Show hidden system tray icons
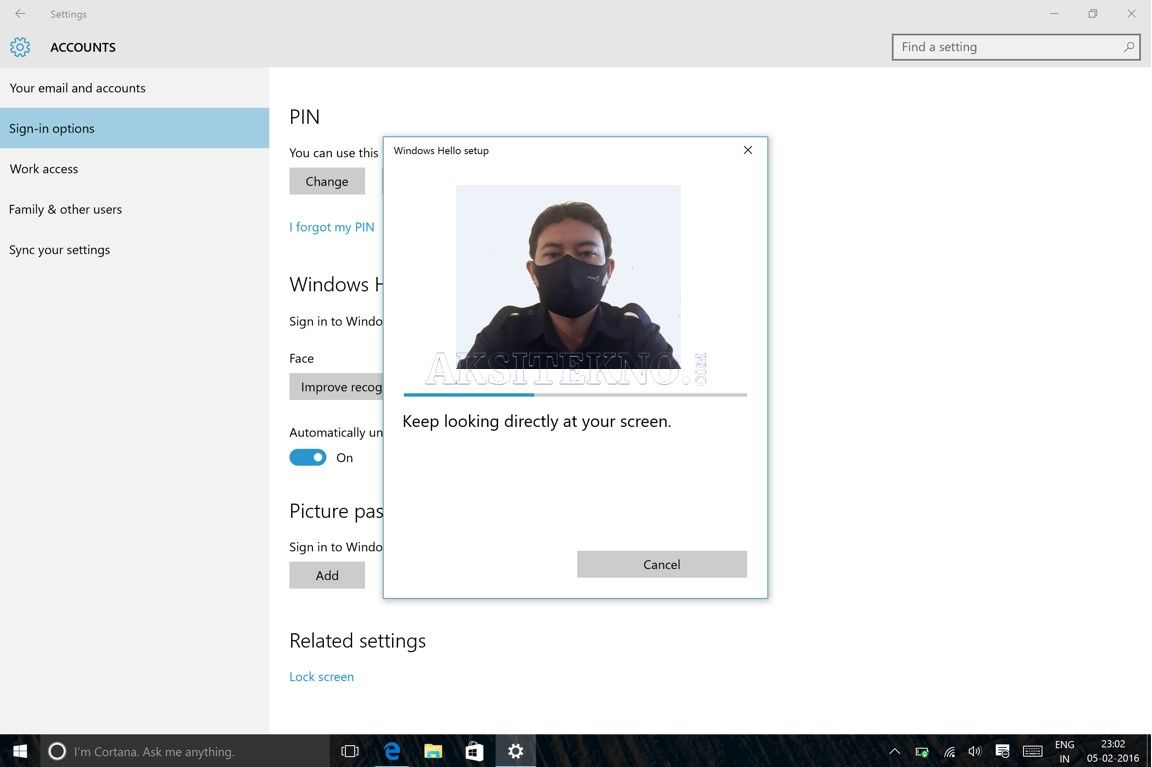The height and width of the screenshot is (767, 1152). tap(894, 751)
